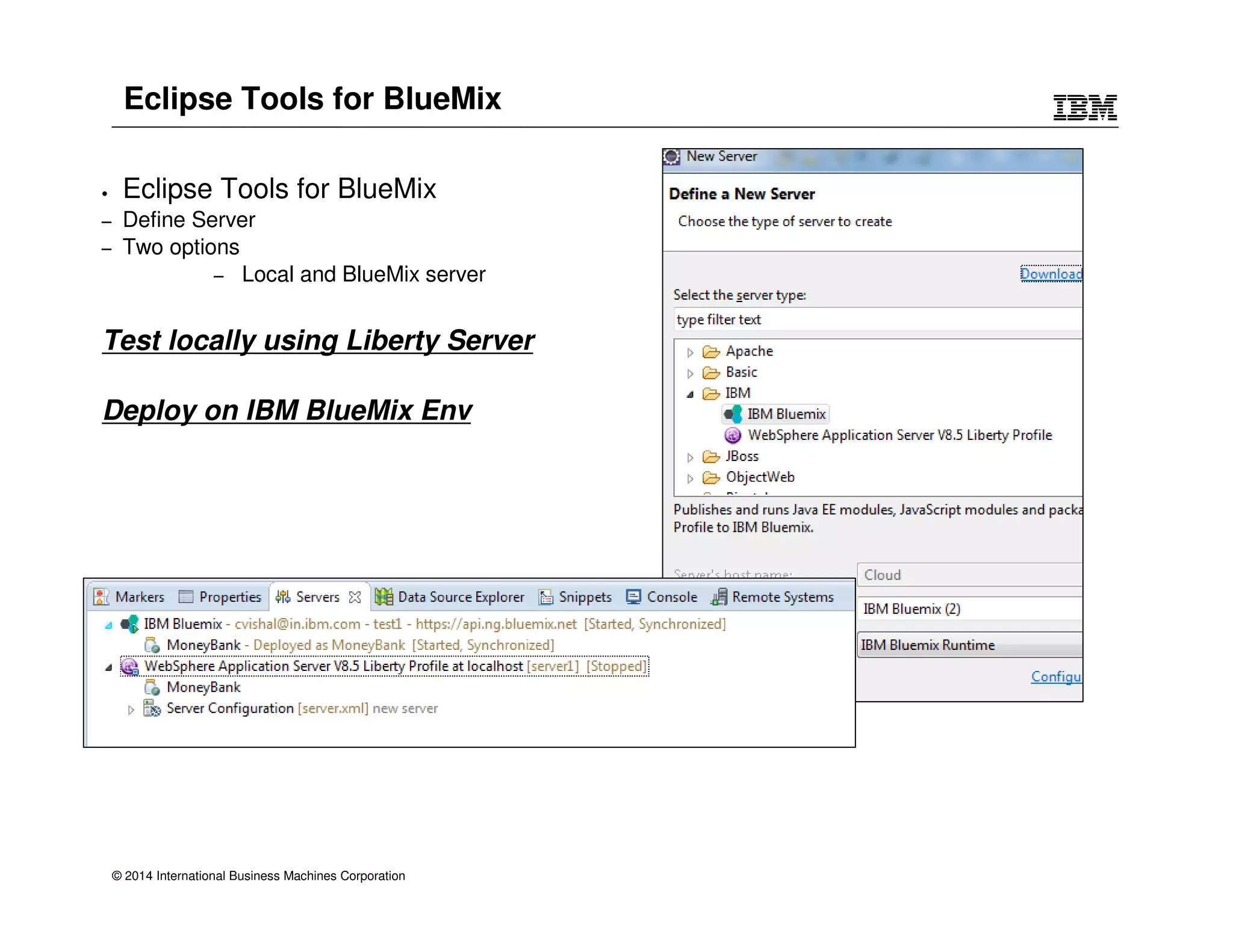This screenshot has width=1233, height=952.
Task: Click the Servers tab icon
Action: 283,597
